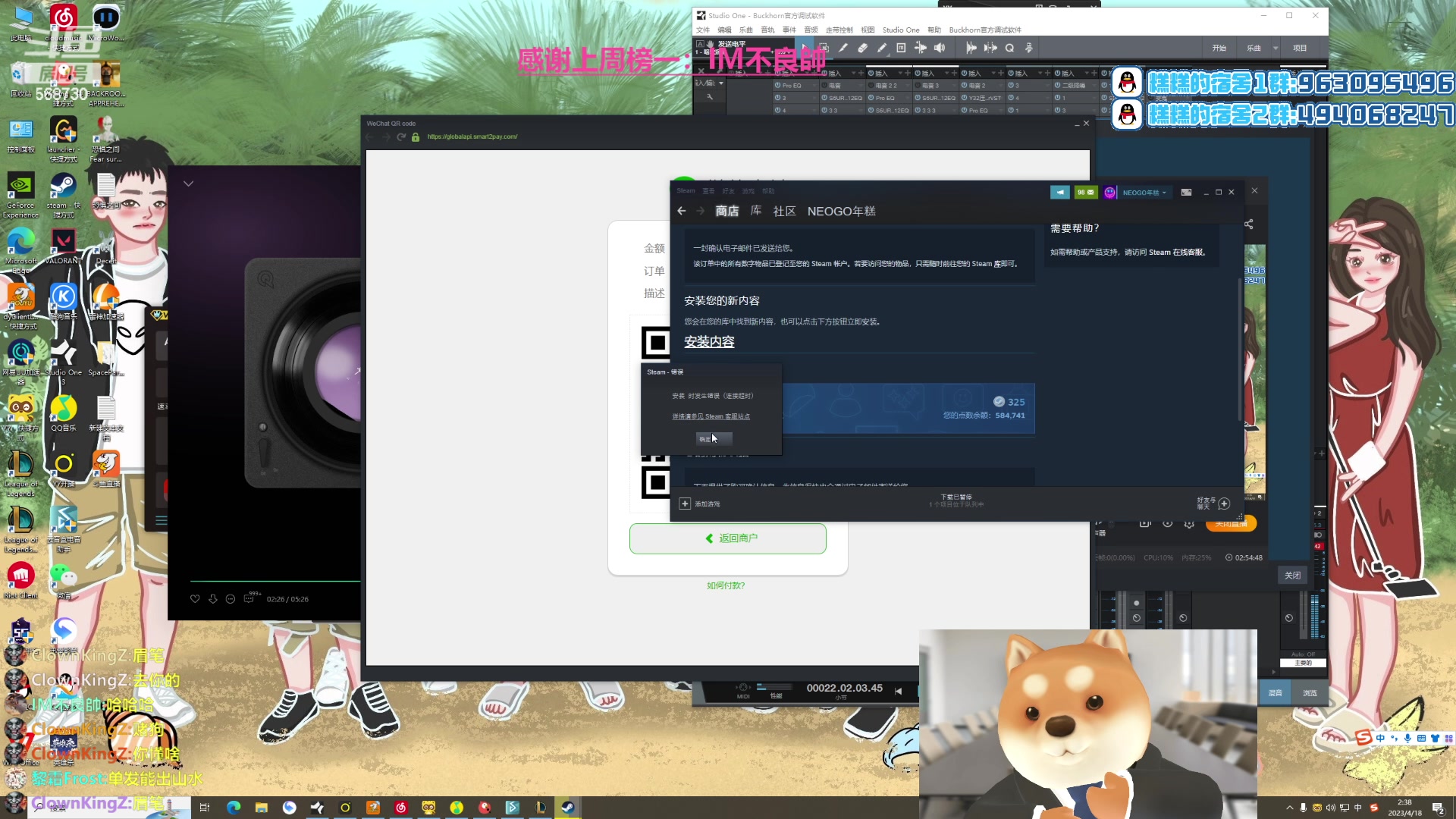Screen dimensions: 1456x819
Task: Click the Steam big picture mode icon
Action: click(x=1186, y=193)
